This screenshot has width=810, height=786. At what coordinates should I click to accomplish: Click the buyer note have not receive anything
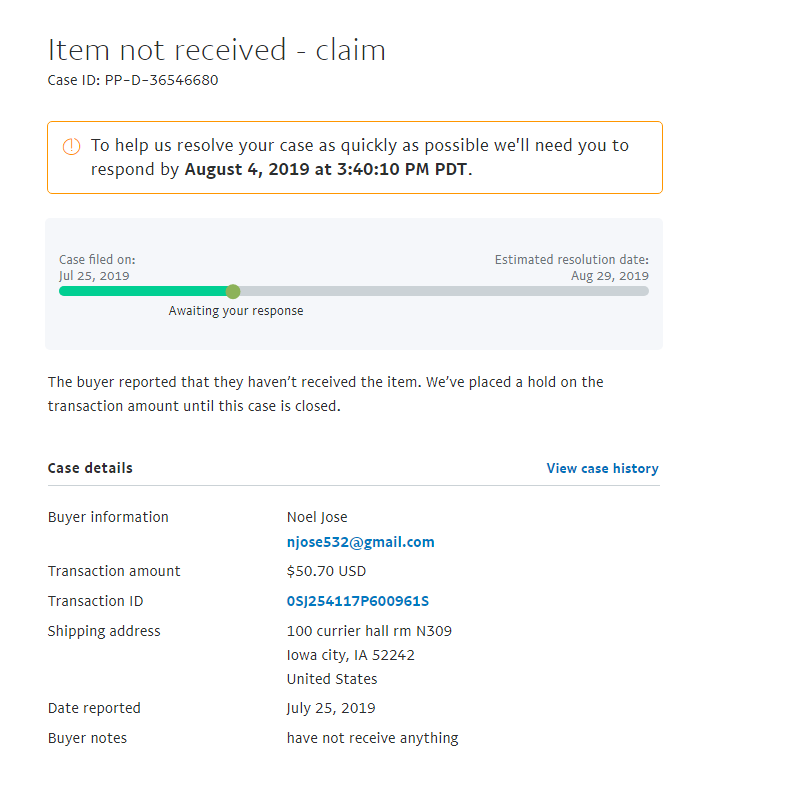coord(372,738)
